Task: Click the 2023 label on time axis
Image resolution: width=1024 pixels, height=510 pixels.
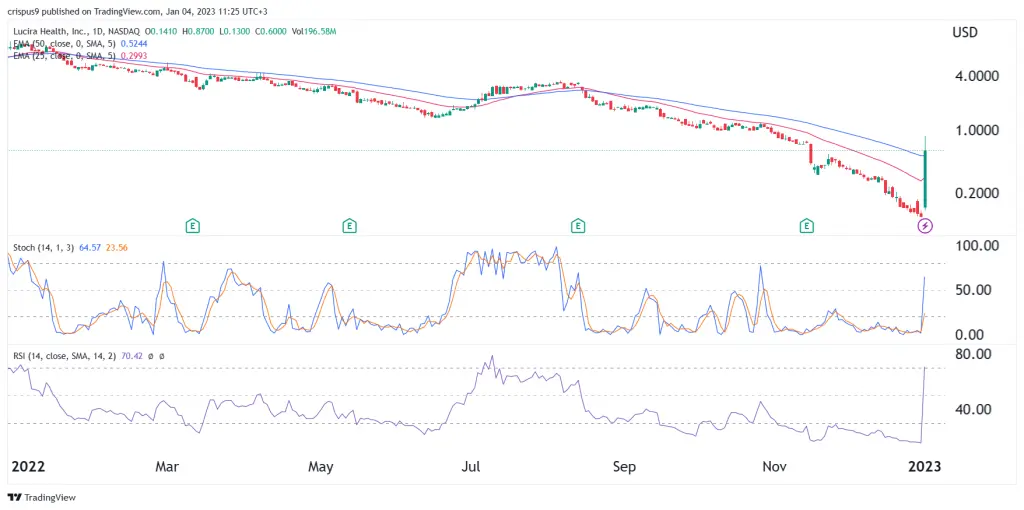Action: (x=927, y=468)
